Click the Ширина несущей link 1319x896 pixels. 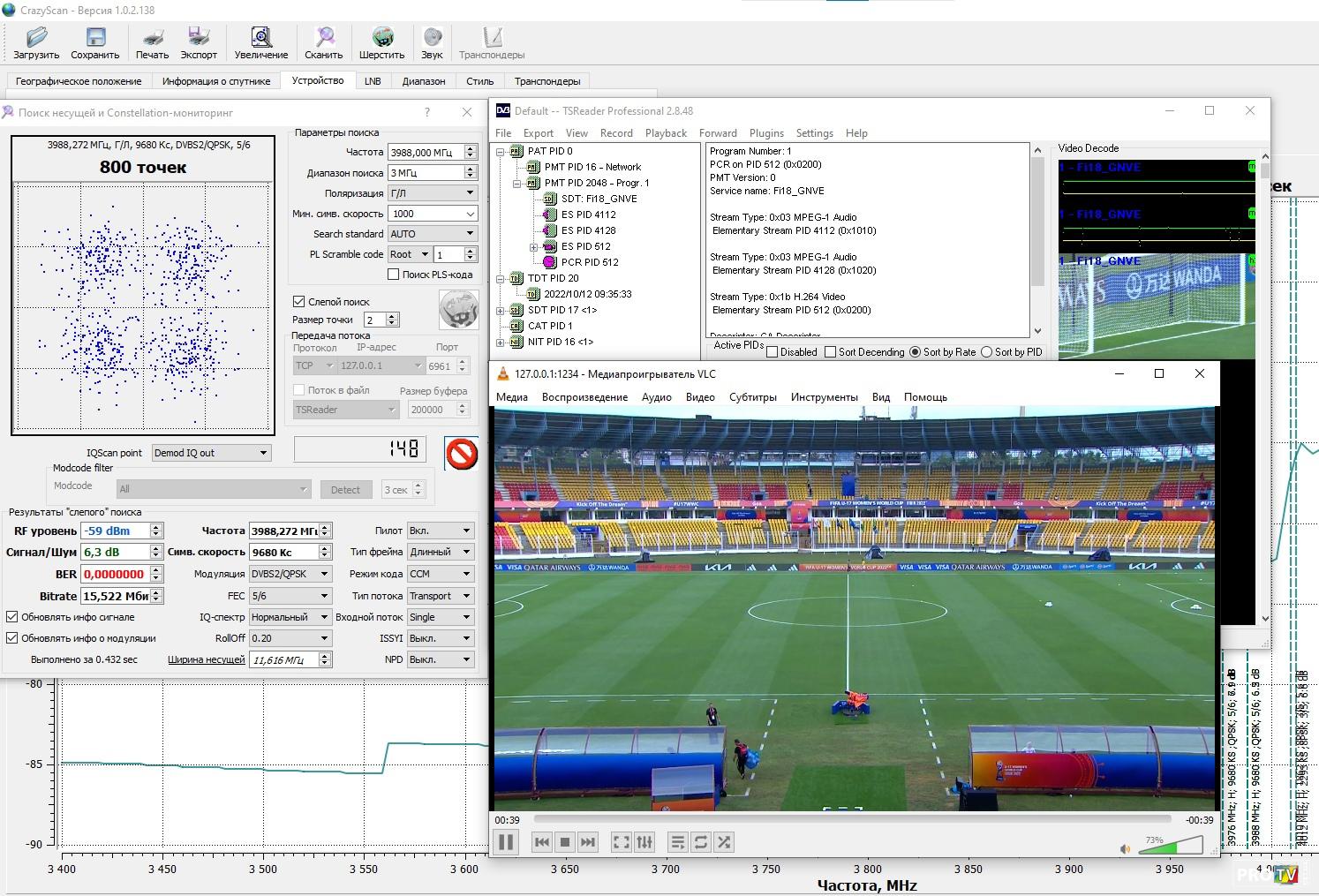pos(206,659)
